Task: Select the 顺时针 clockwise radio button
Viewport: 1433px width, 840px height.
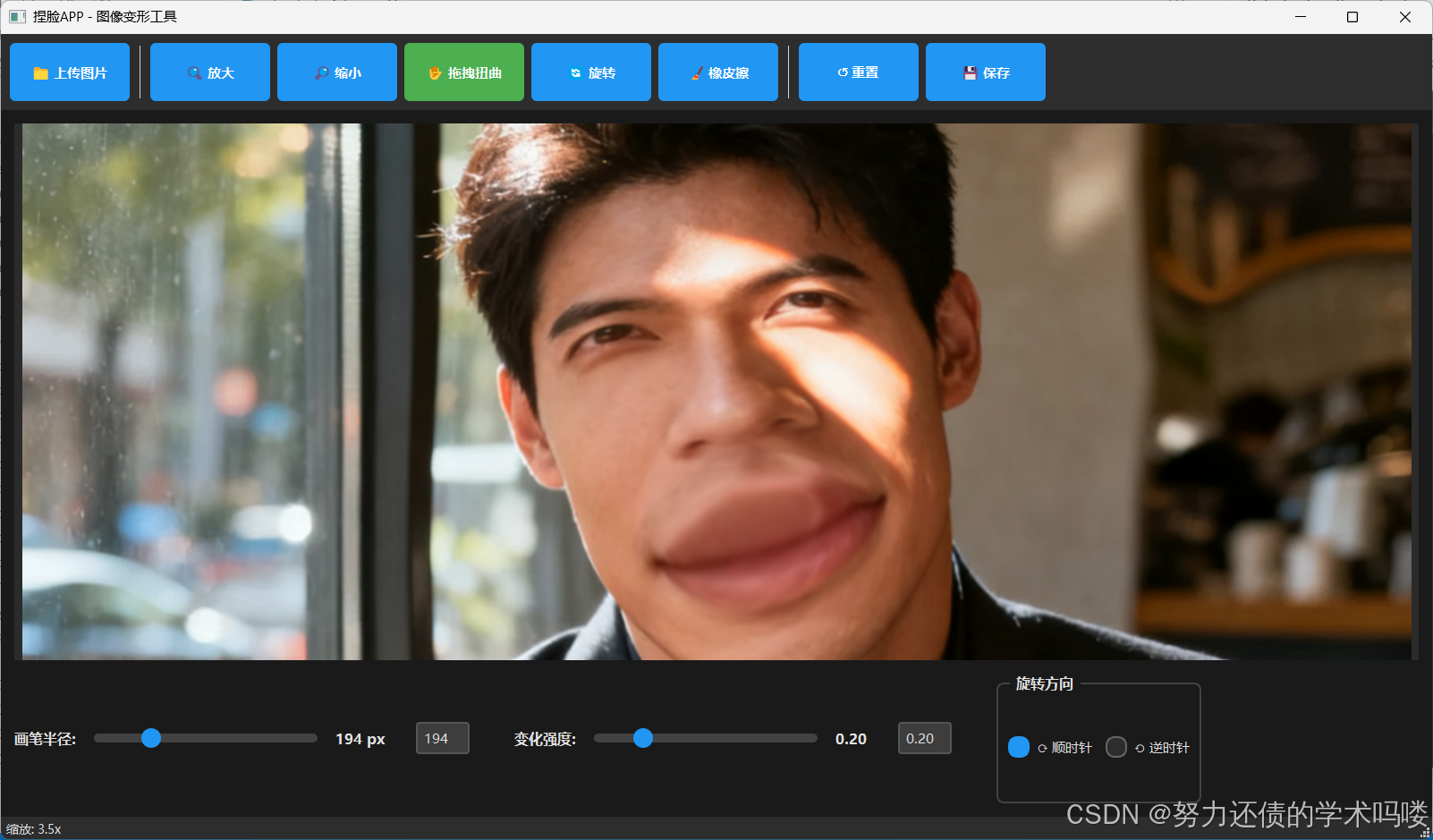Action: point(1019,747)
